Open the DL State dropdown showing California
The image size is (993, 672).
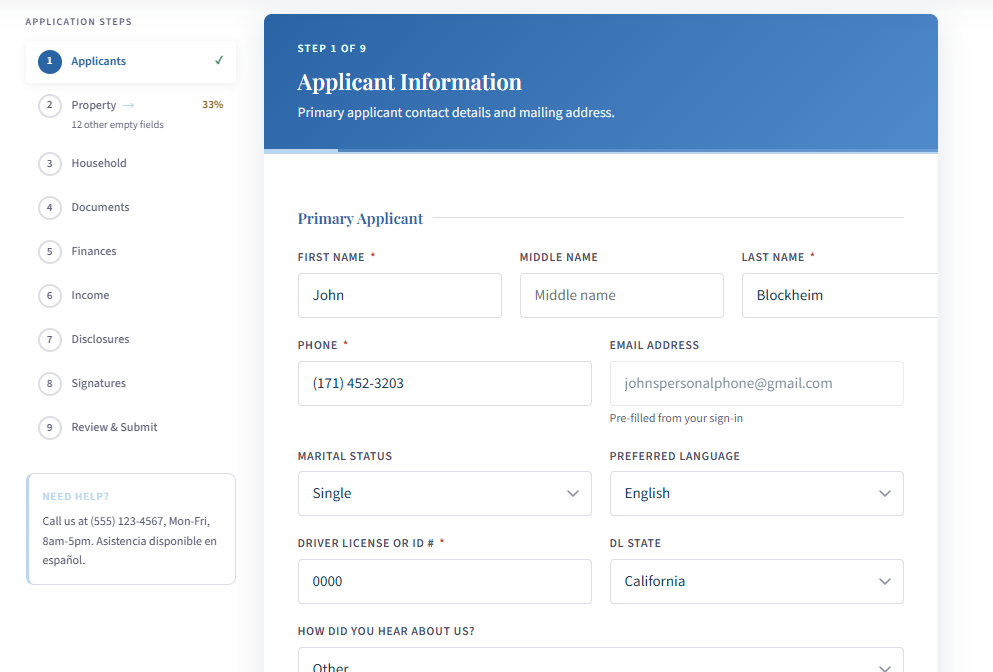(757, 581)
